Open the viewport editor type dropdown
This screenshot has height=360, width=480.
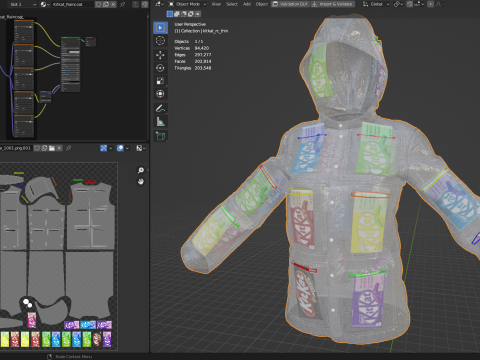(x=158, y=4)
